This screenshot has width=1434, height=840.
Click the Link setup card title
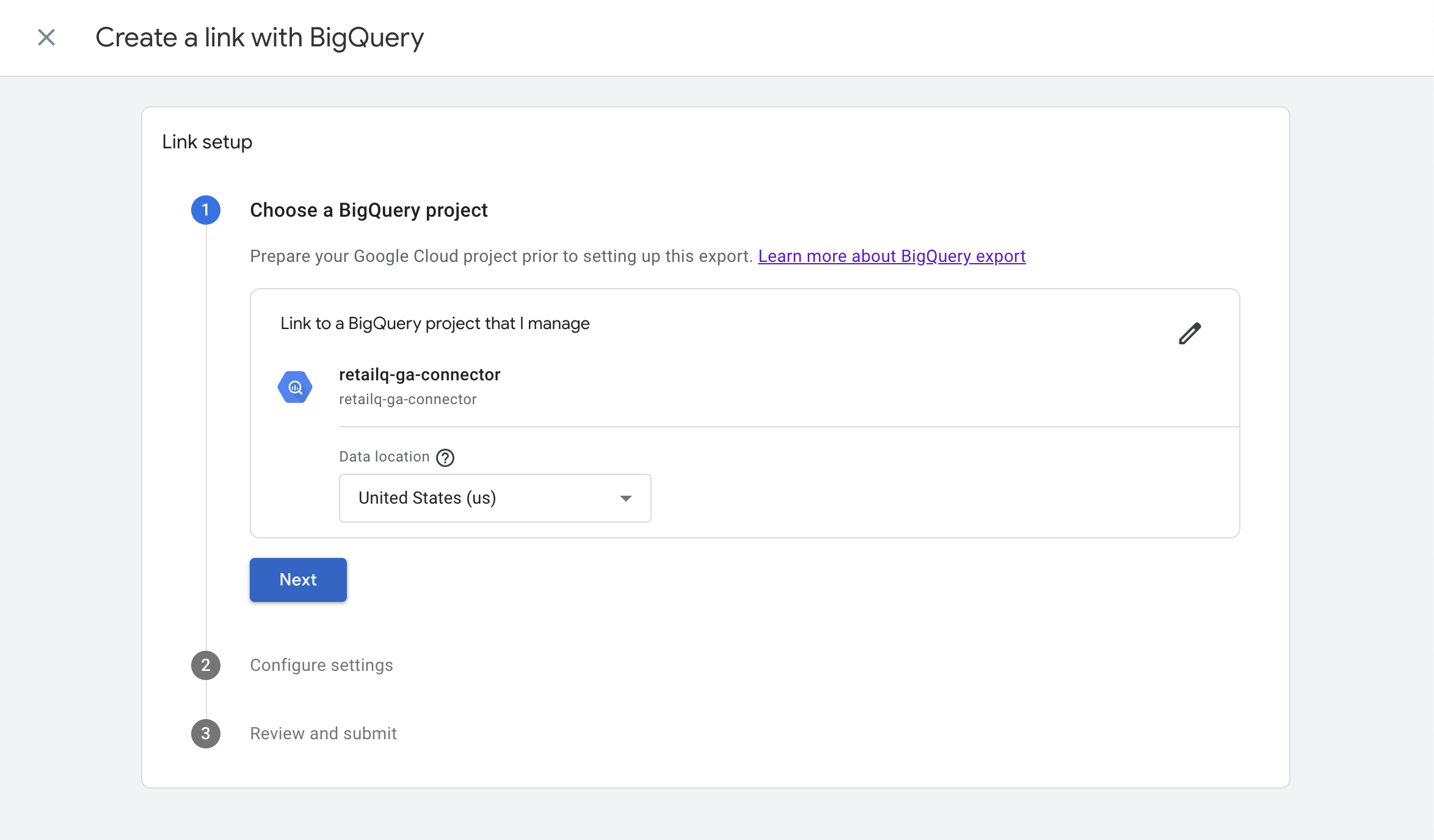pos(207,142)
